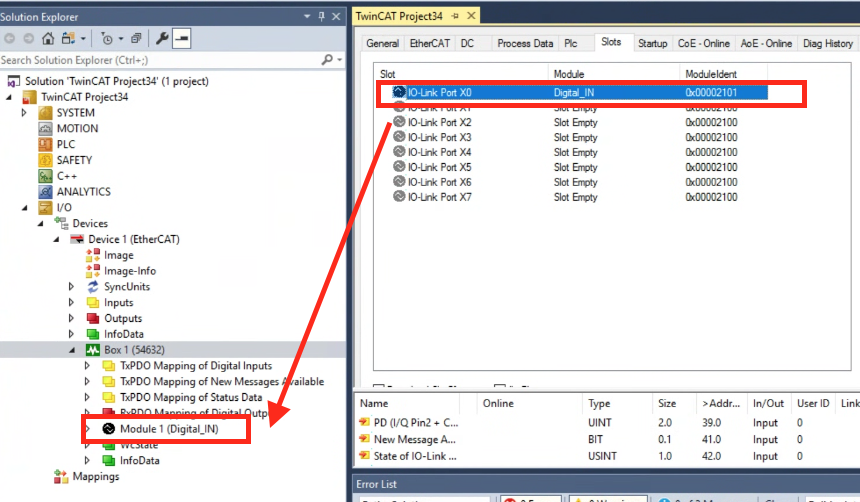The height and width of the screenshot is (502, 860).
Task: Click the Image node icon
Action: coord(93,255)
